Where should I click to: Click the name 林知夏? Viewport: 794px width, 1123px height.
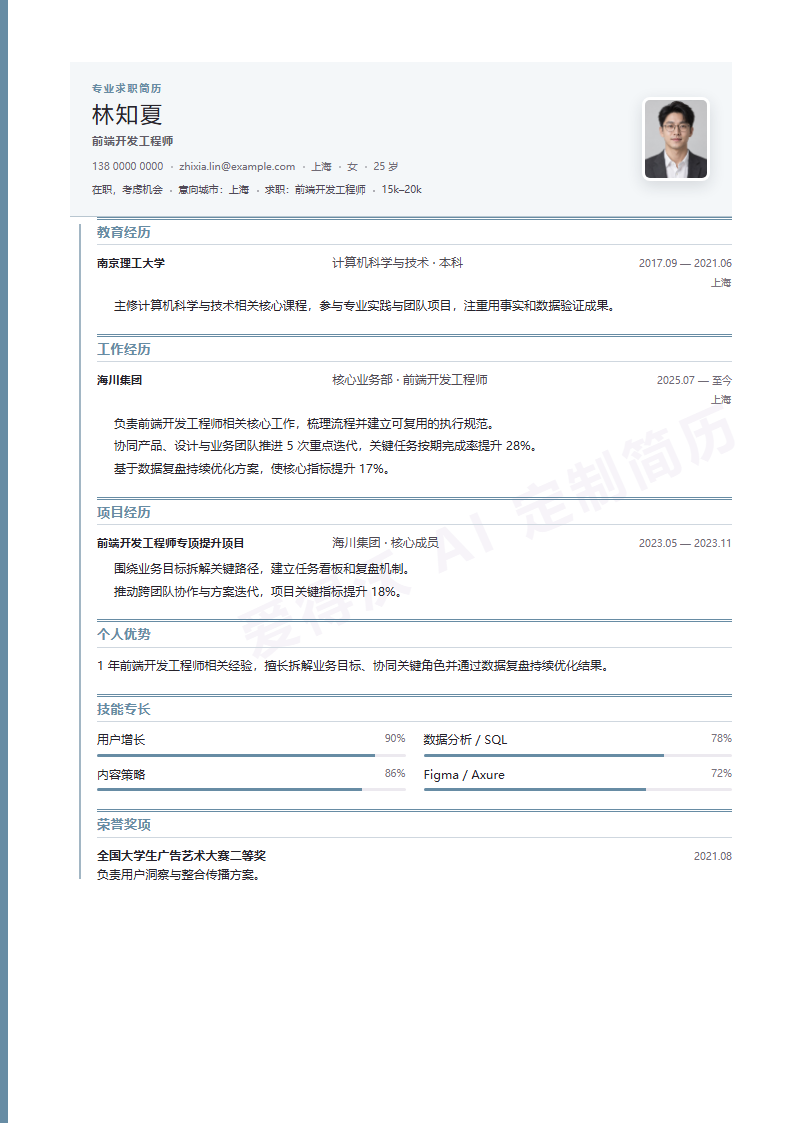pos(127,115)
